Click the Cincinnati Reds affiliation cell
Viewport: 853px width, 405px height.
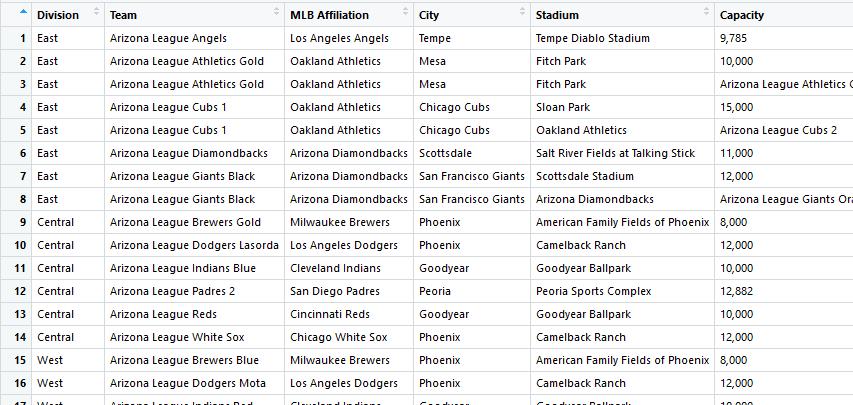point(329,314)
